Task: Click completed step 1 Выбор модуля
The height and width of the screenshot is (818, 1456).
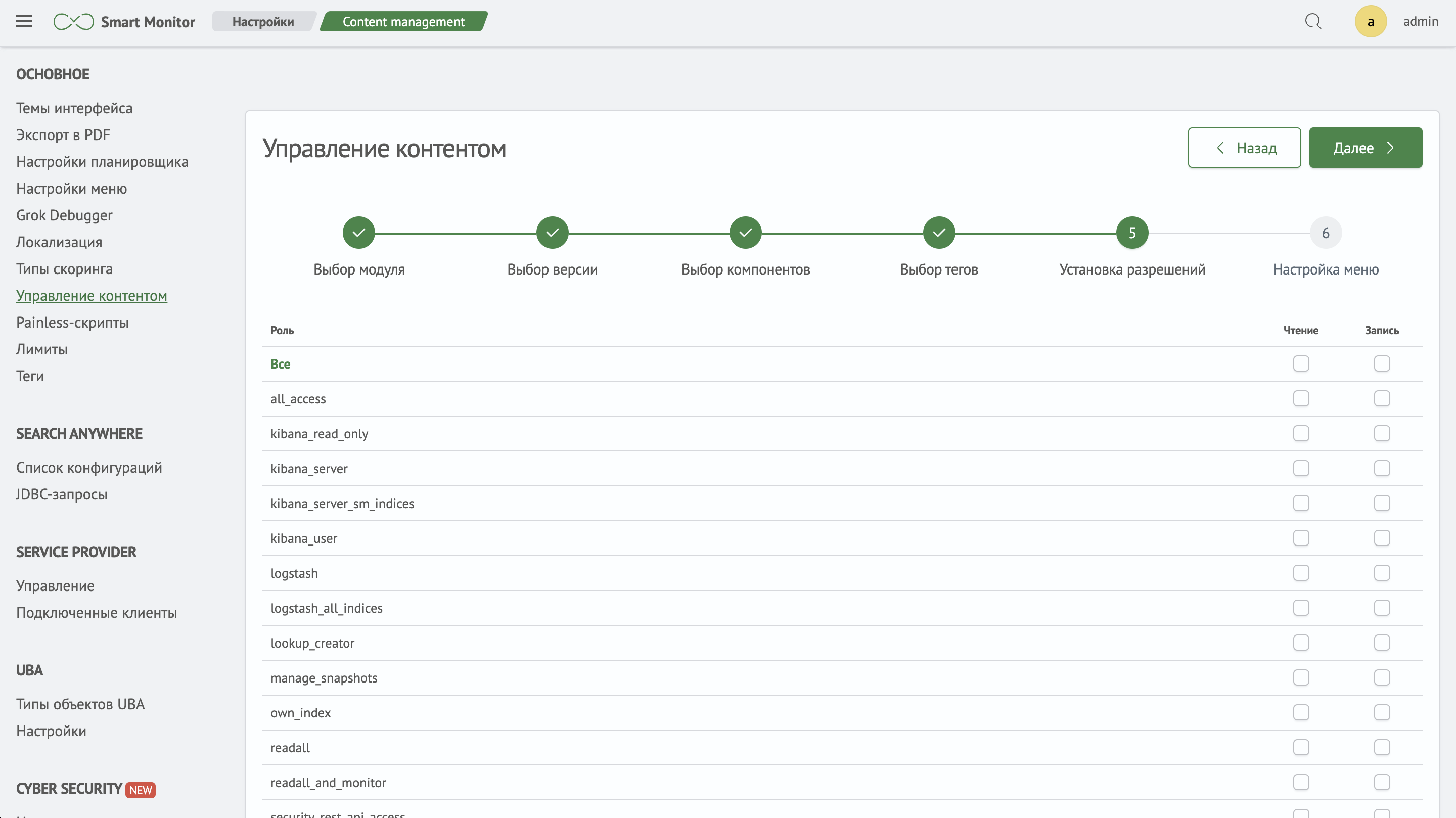Action: (x=358, y=232)
